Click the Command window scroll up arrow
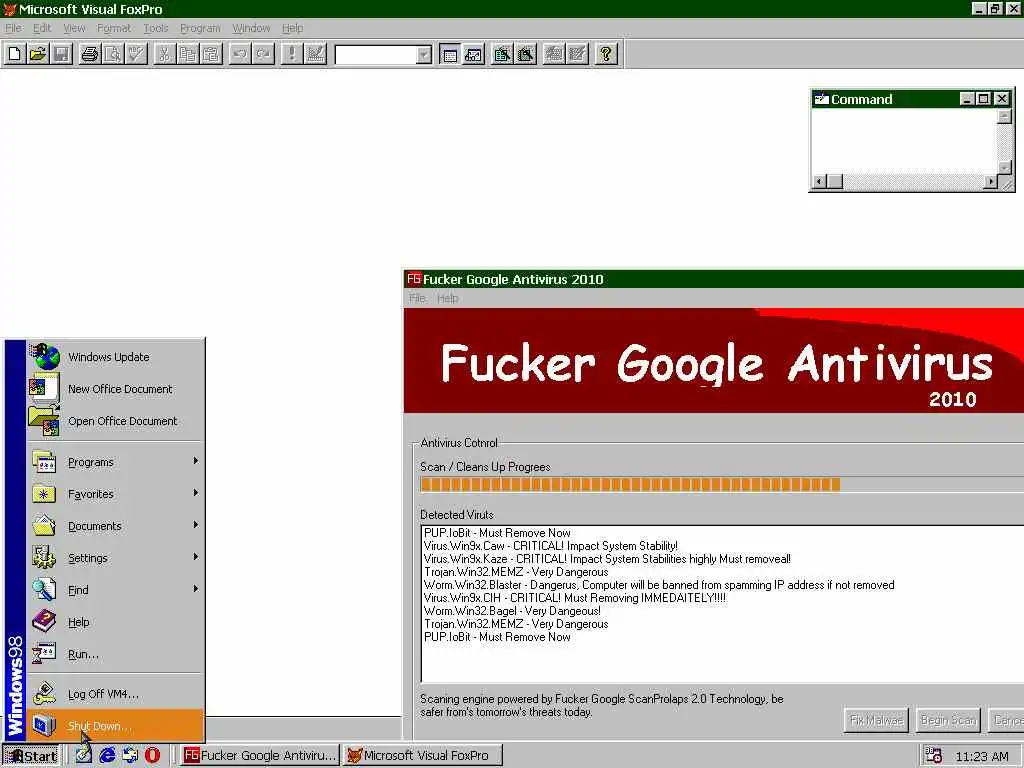The width and height of the screenshot is (1024, 768). click(x=1004, y=116)
